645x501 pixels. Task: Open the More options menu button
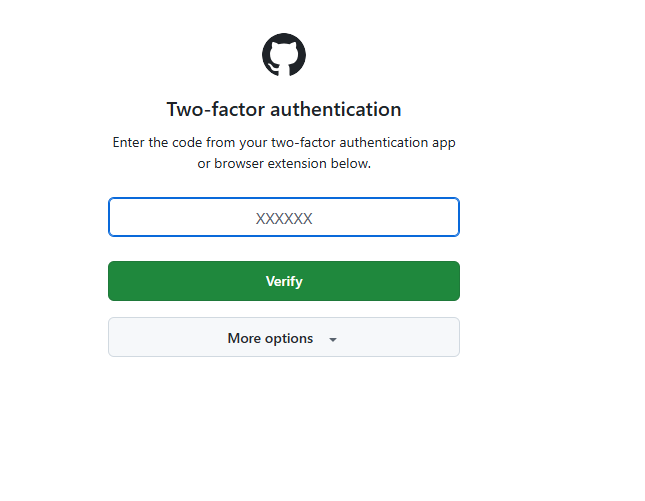(x=284, y=338)
